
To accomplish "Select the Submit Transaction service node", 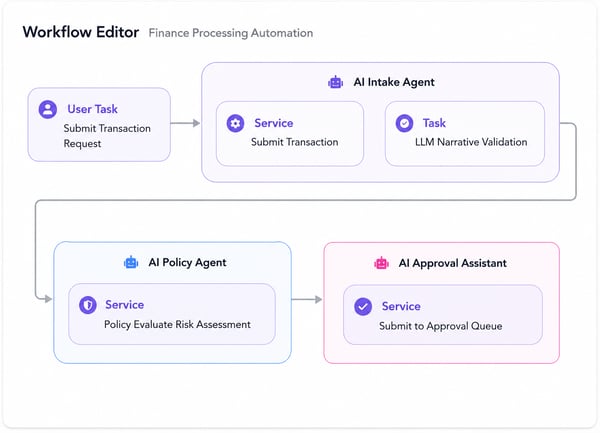I will (x=290, y=133).
